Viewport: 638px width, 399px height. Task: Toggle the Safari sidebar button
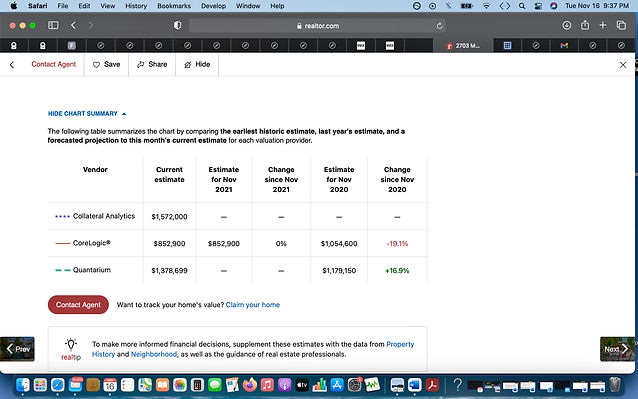(53, 25)
